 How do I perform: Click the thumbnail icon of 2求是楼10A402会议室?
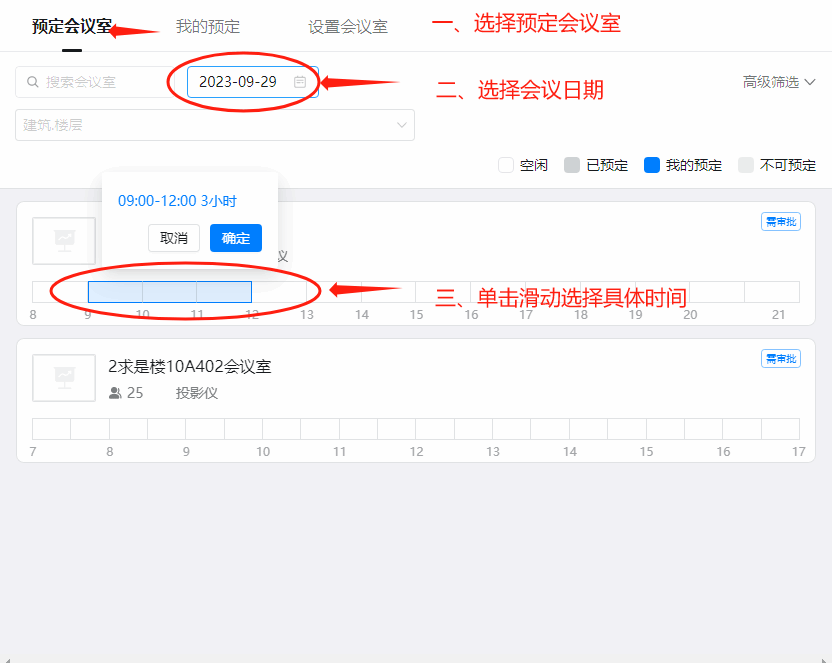64,377
